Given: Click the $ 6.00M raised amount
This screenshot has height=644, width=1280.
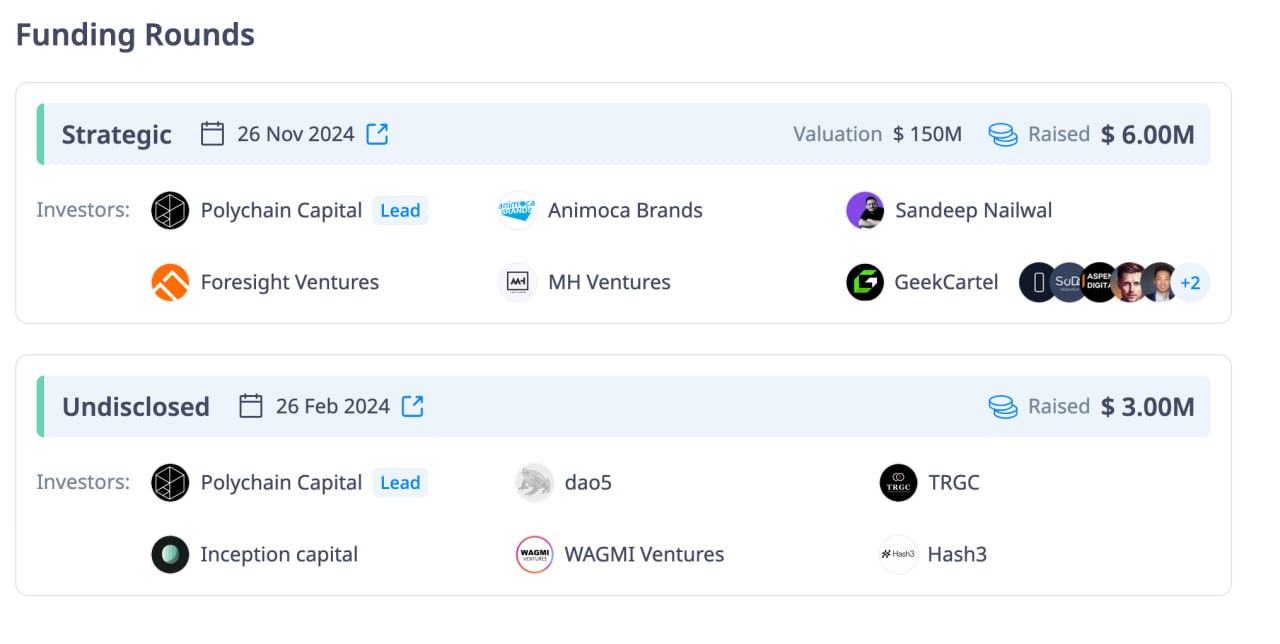Looking at the screenshot, I should click(1147, 135).
